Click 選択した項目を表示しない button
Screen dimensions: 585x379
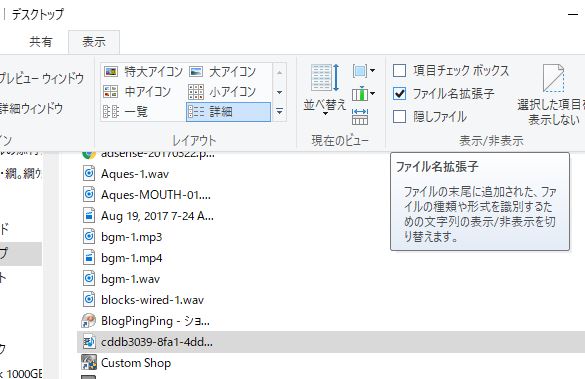coord(551,95)
